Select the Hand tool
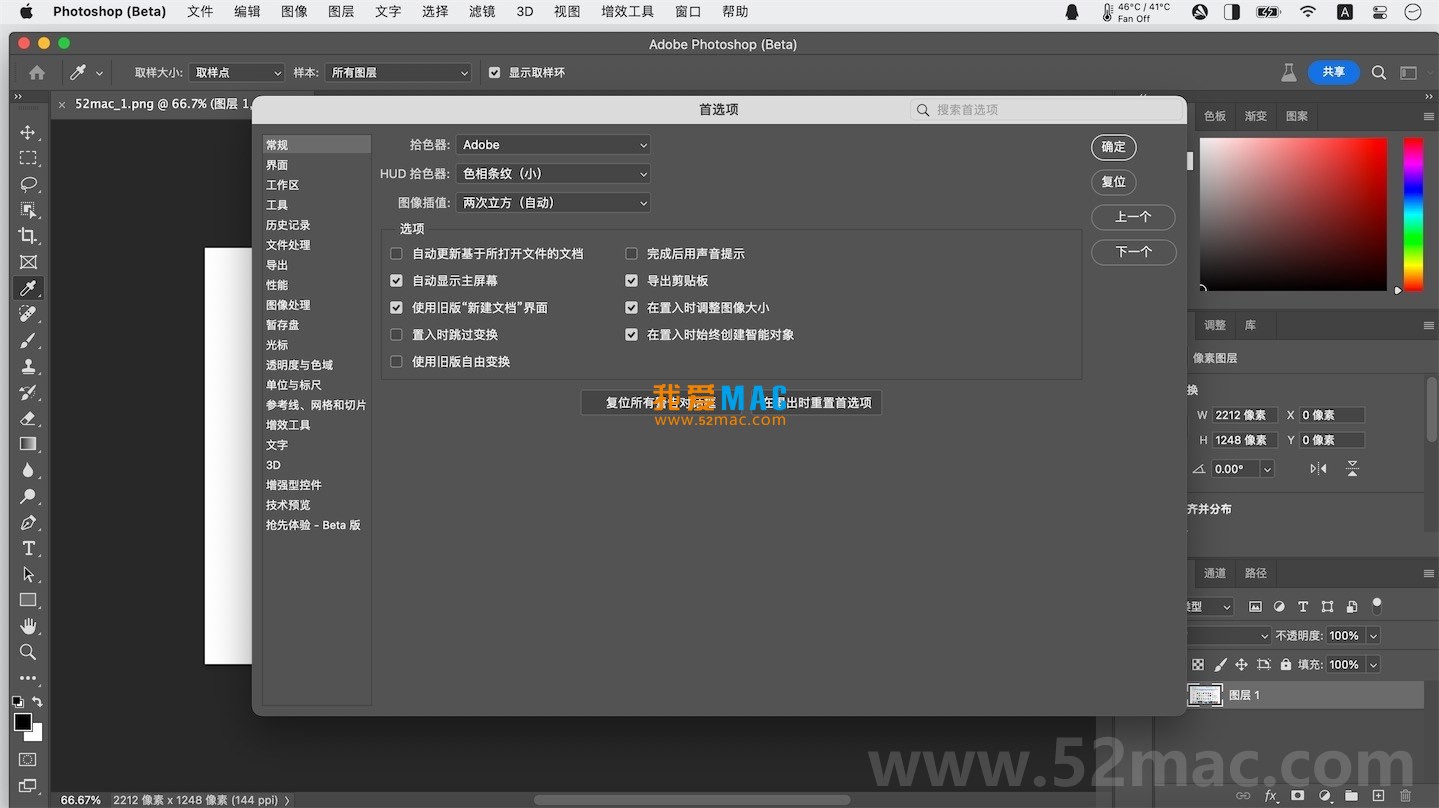Screen dimensions: 1439x808 point(28,626)
